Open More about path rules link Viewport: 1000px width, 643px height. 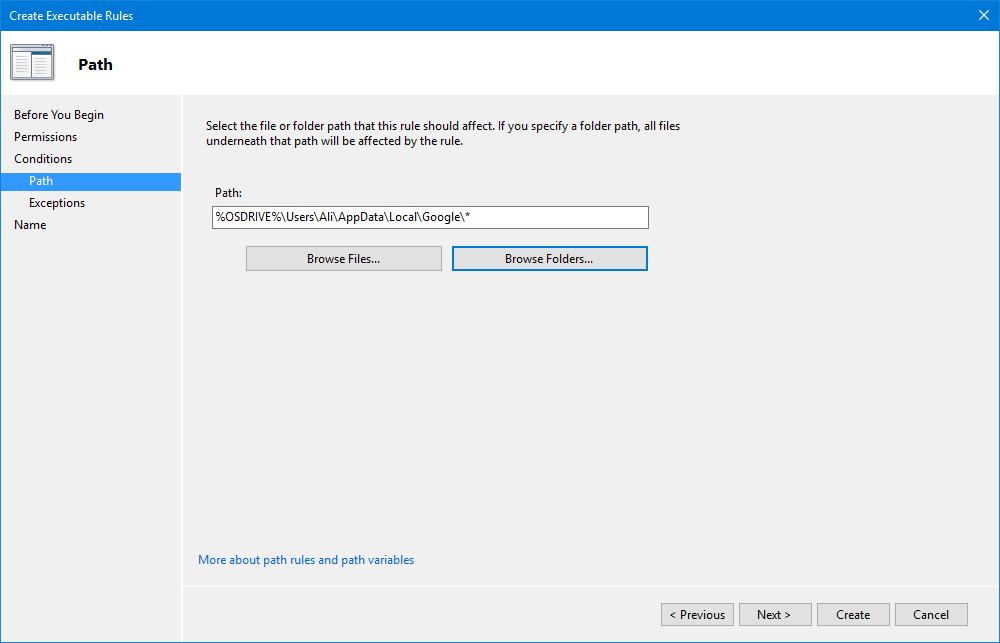pos(306,560)
